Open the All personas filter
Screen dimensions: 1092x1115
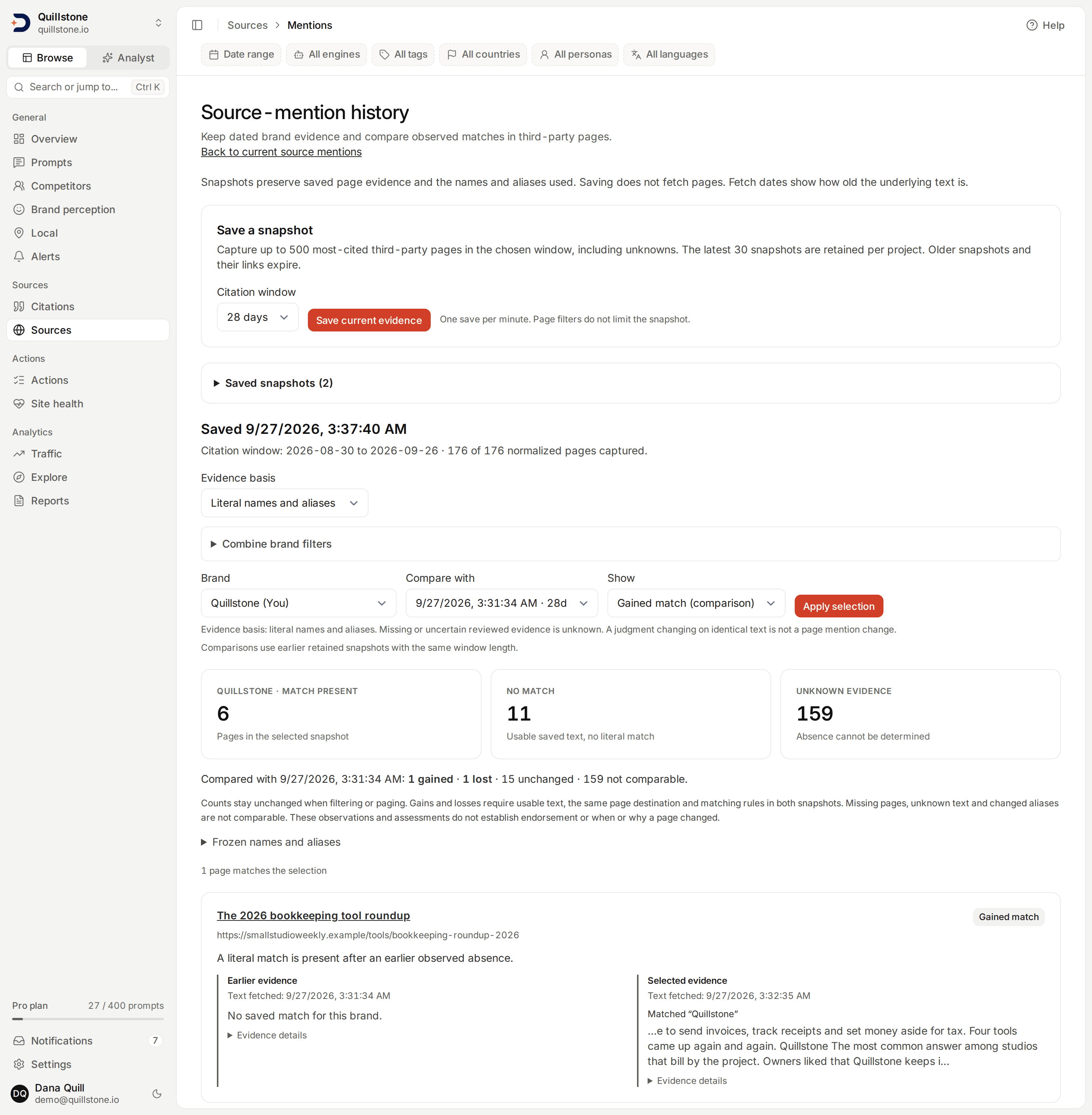coord(575,55)
